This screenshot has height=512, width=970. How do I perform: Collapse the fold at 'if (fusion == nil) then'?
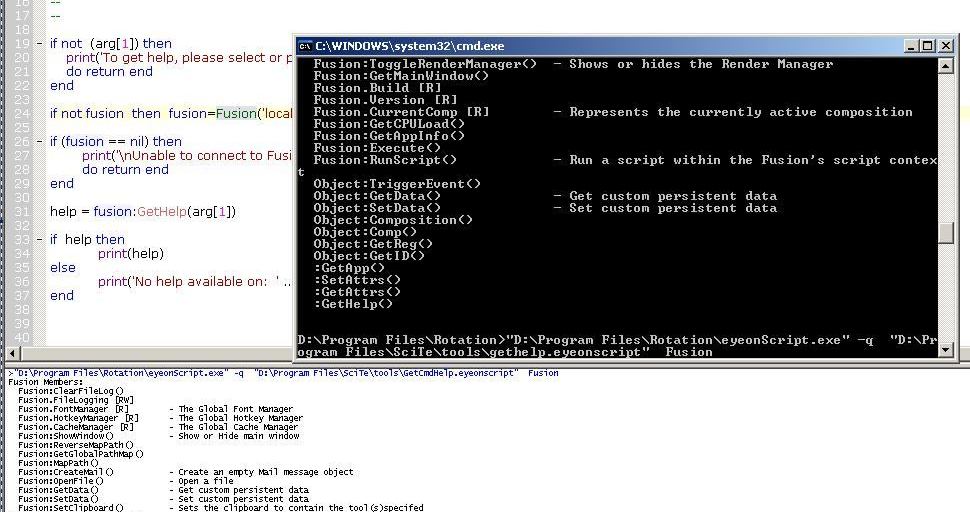coord(40,142)
